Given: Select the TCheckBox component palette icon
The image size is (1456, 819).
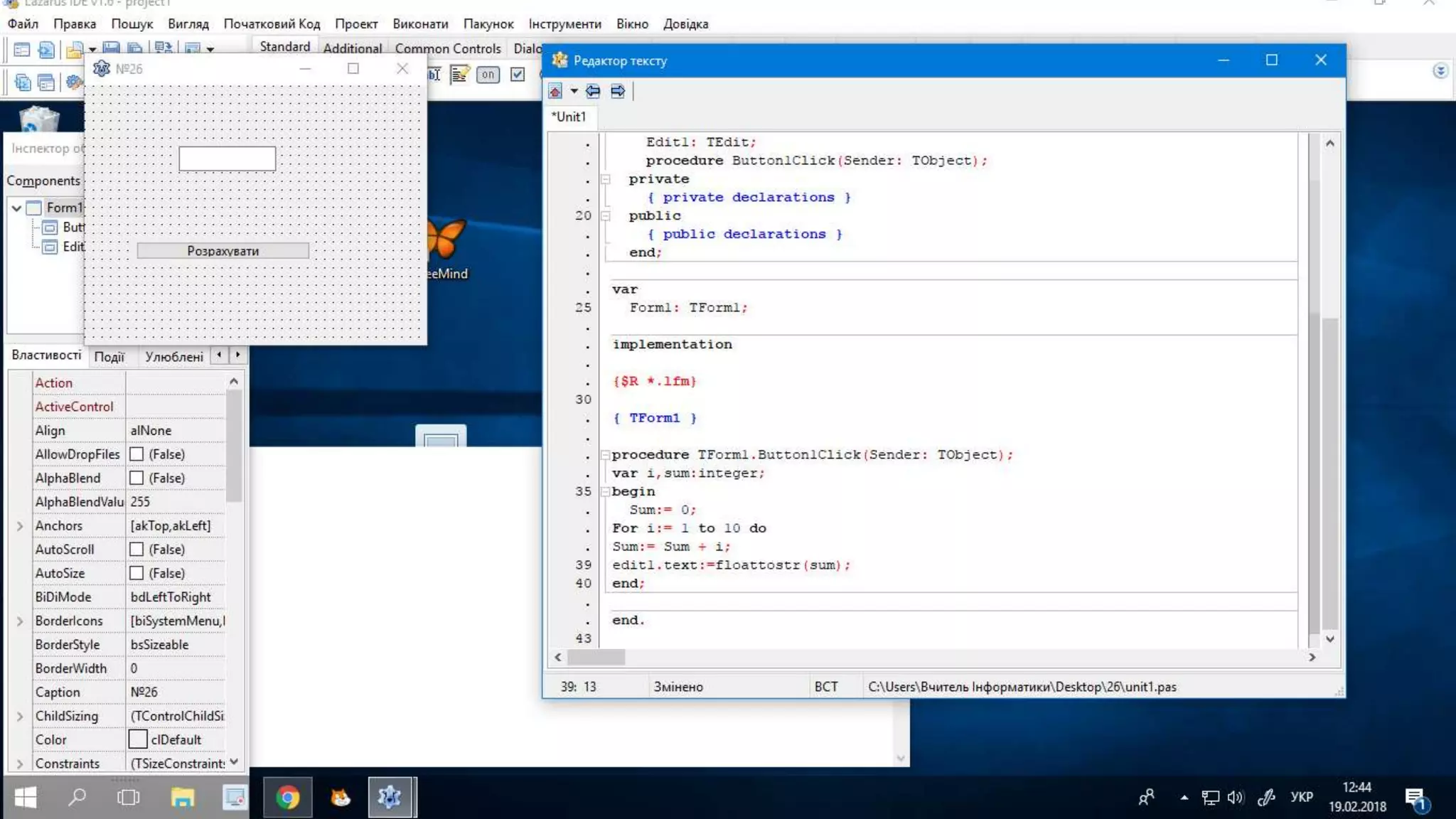Looking at the screenshot, I should [518, 74].
